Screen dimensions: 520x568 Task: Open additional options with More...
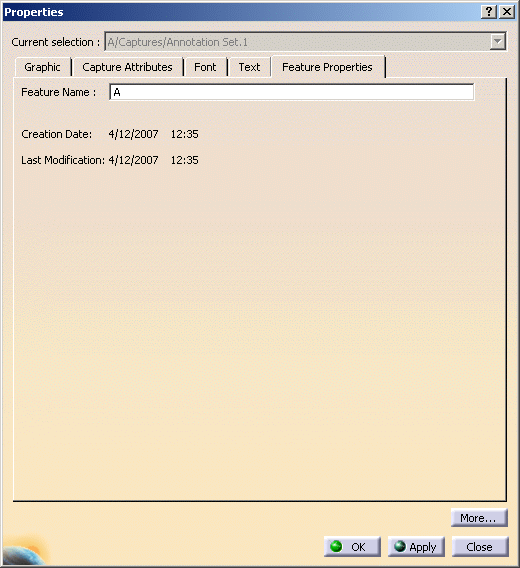[479, 518]
